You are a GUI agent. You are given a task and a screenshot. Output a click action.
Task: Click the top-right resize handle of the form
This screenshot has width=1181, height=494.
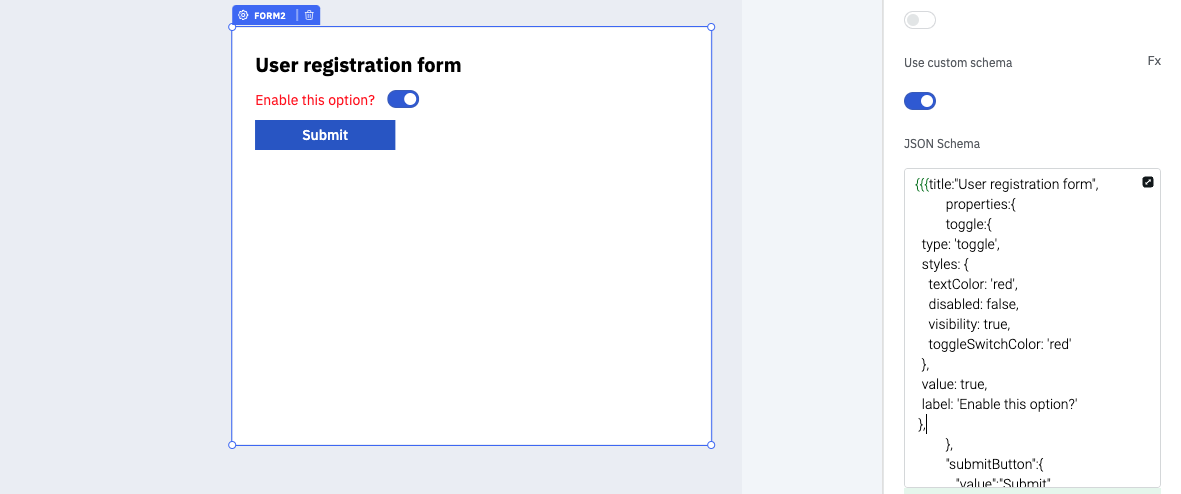click(711, 27)
